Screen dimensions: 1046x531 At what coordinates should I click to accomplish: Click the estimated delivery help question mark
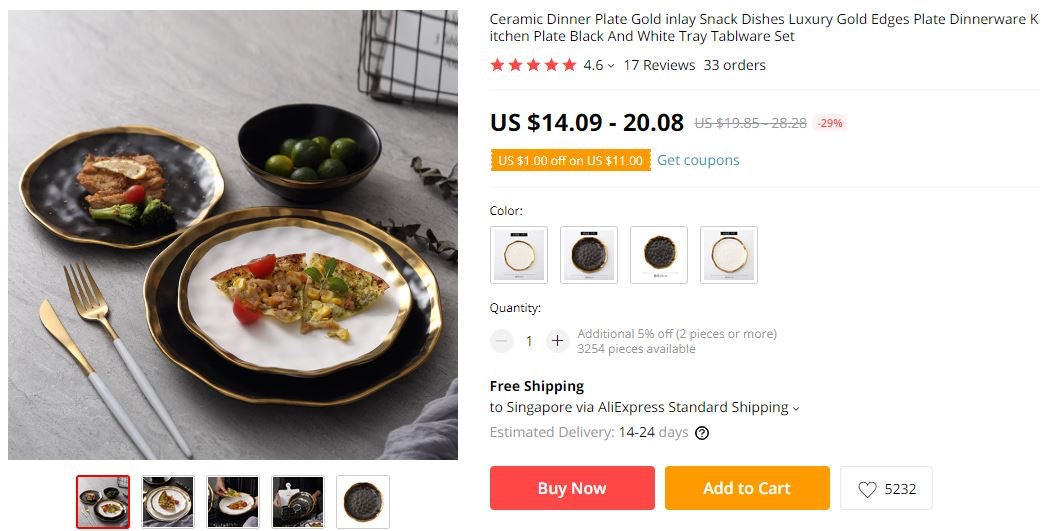702,433
